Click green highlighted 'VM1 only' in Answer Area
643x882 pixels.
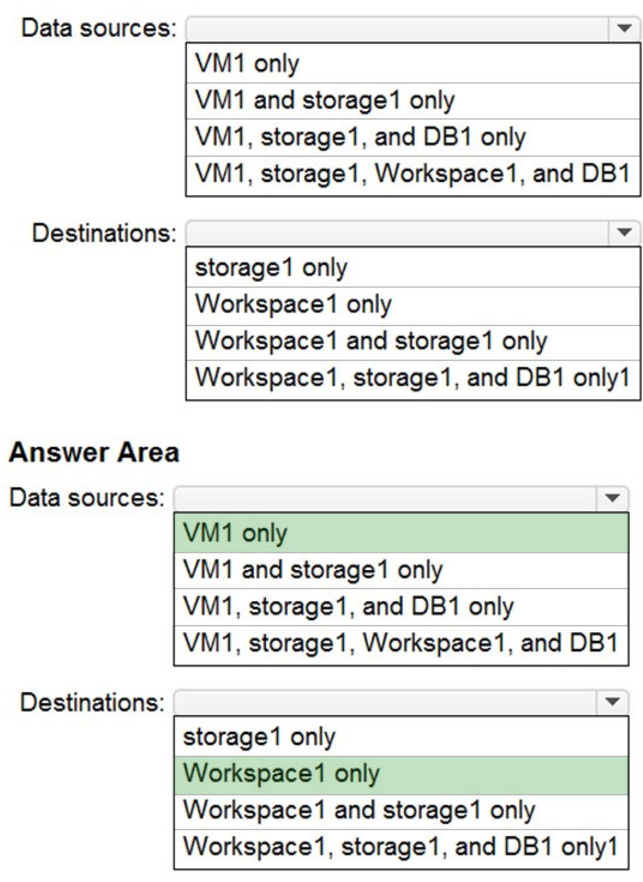[x=400, y=533]
